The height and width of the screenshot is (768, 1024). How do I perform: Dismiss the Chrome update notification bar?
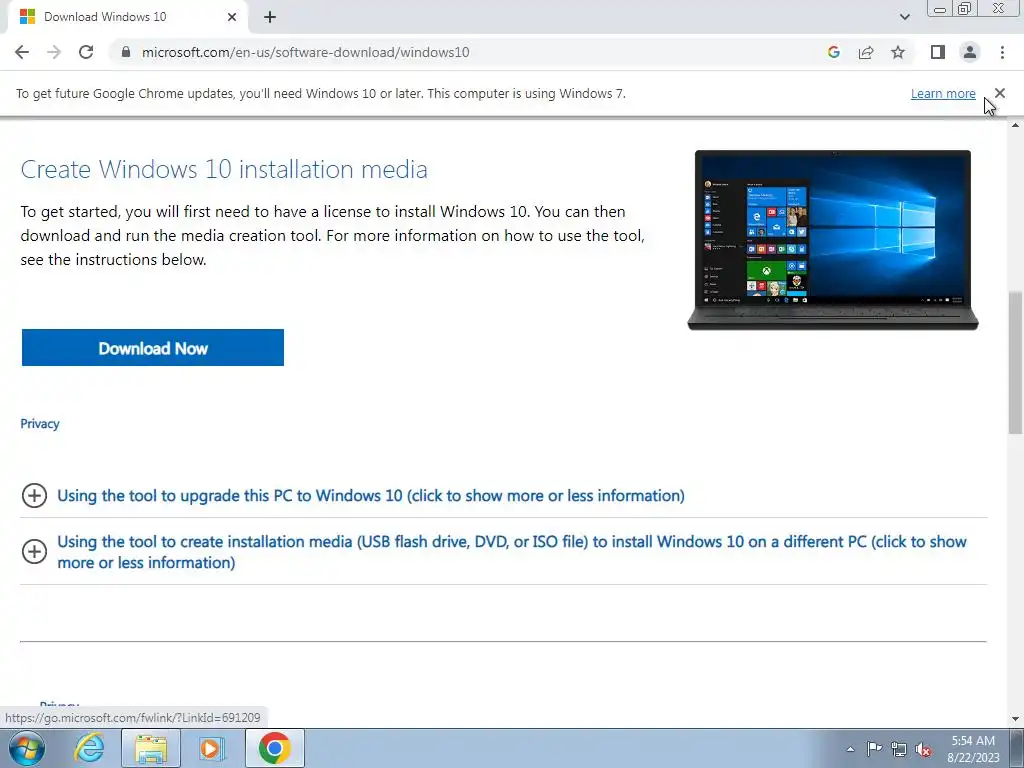coord(999,93)
